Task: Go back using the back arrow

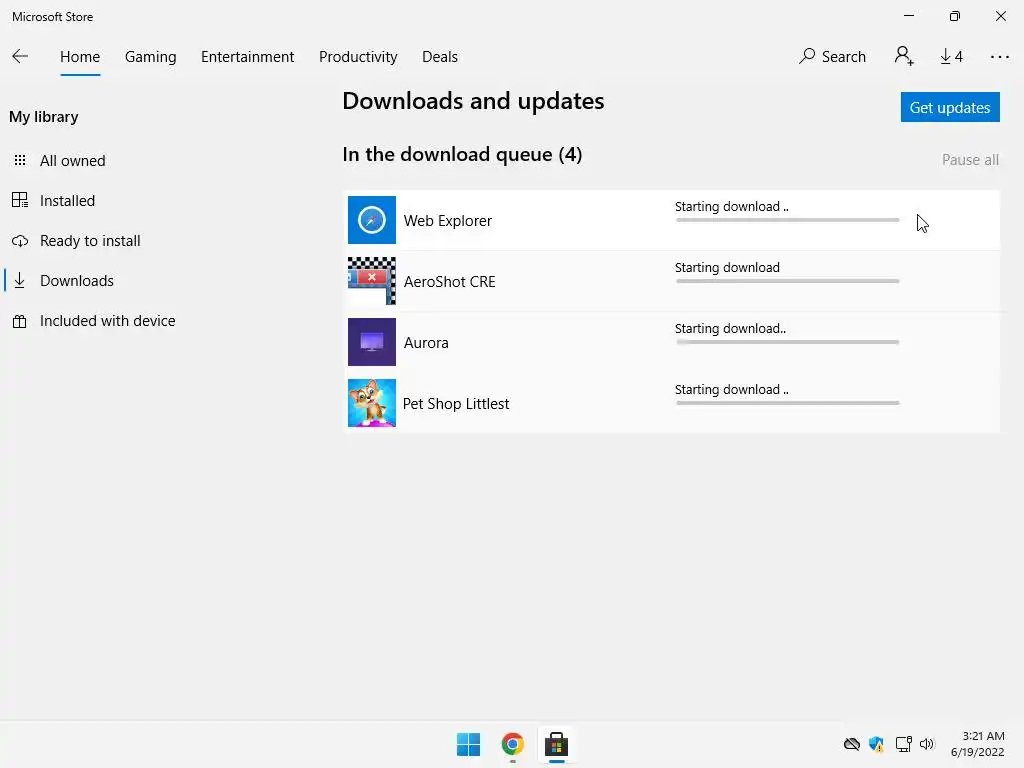Action: click(x=20, y=56)
